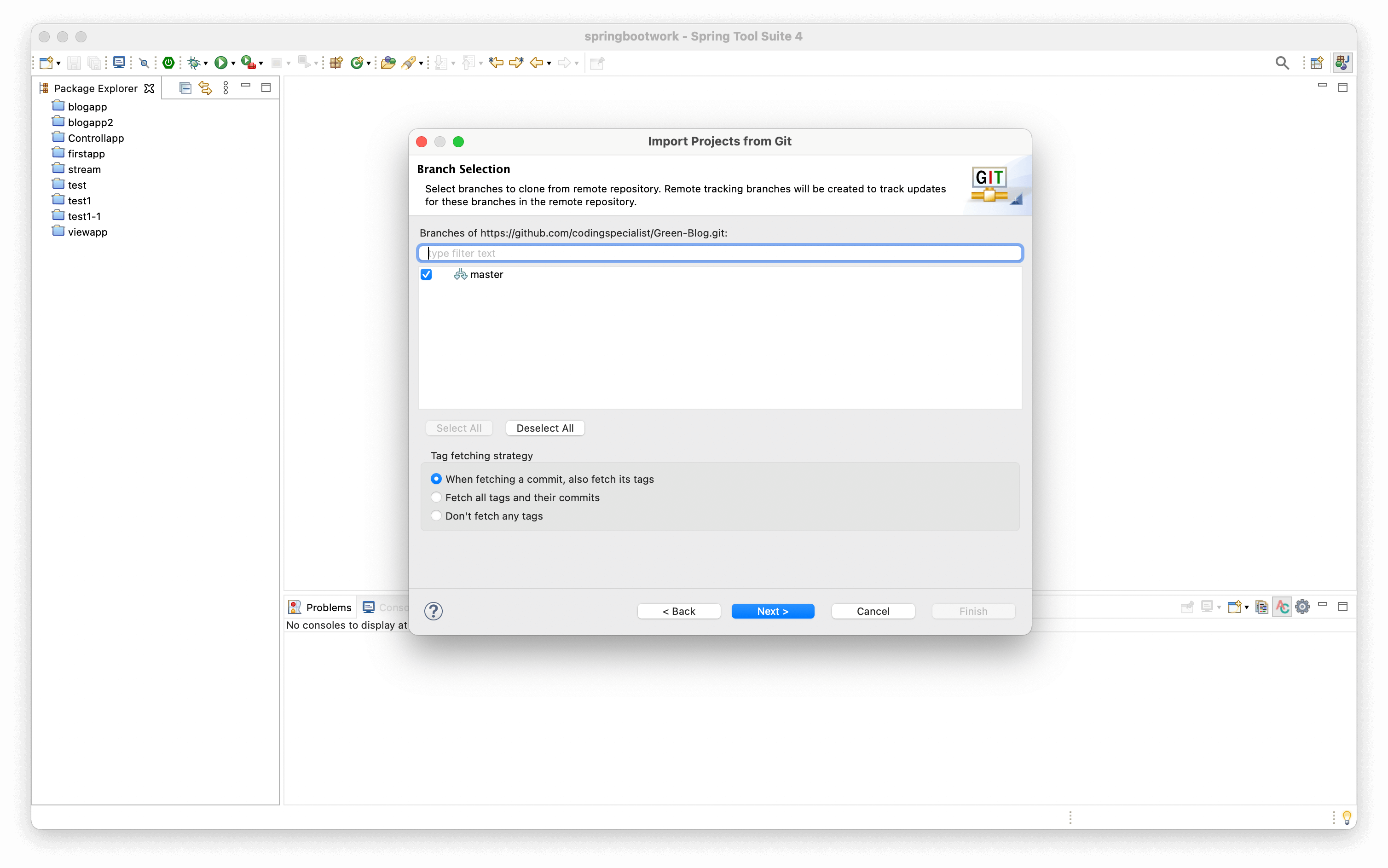
Task: Minimize the Console view panel
Action: coord(1323,604)
